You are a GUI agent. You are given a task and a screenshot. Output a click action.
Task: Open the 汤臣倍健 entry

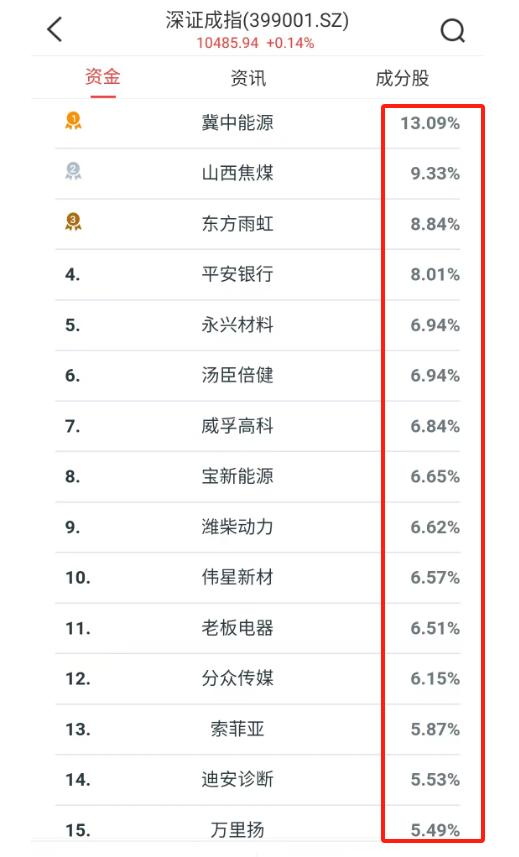[x=258, y=375]
